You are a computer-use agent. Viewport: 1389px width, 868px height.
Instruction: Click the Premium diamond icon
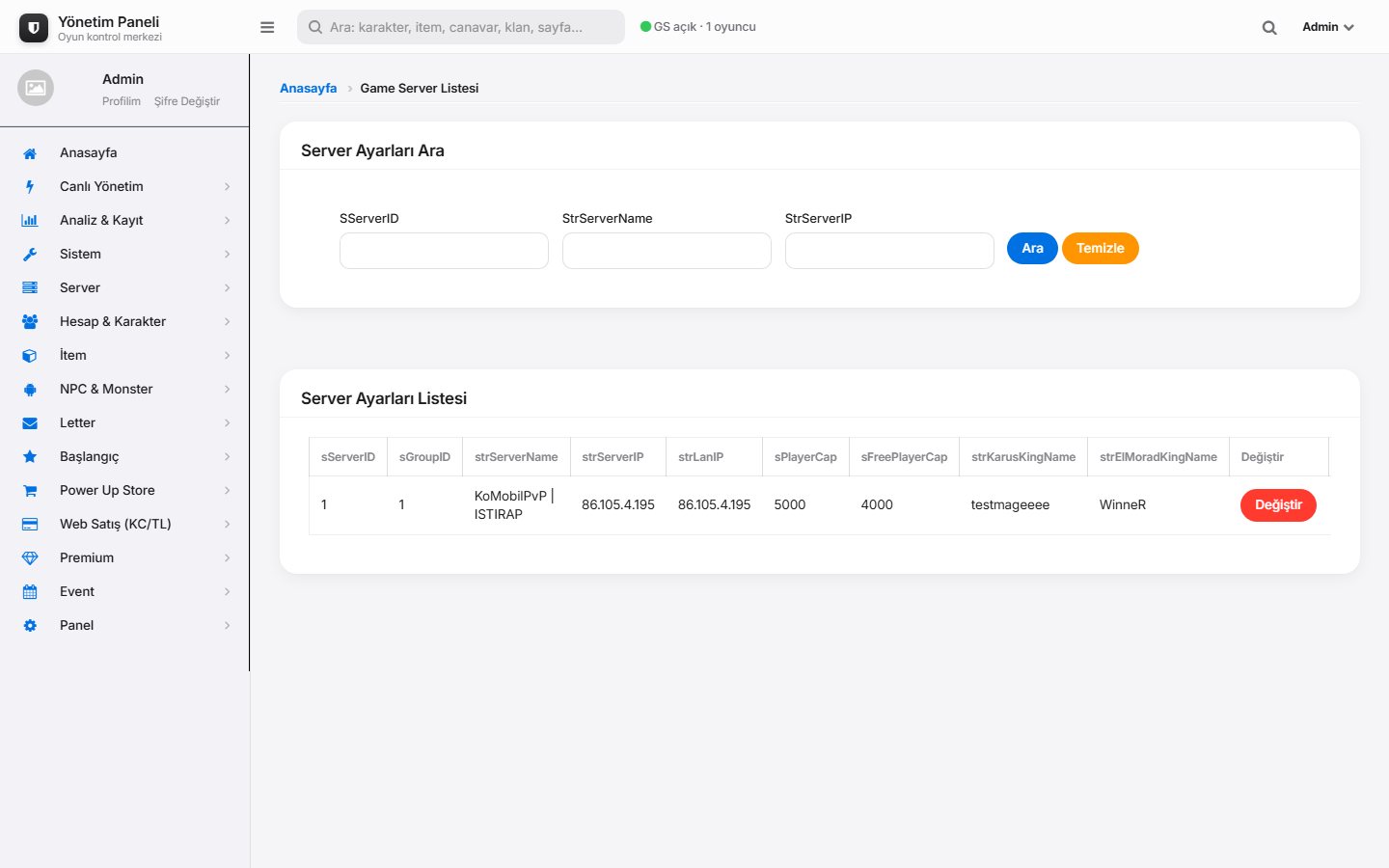[x=30, y=558]
